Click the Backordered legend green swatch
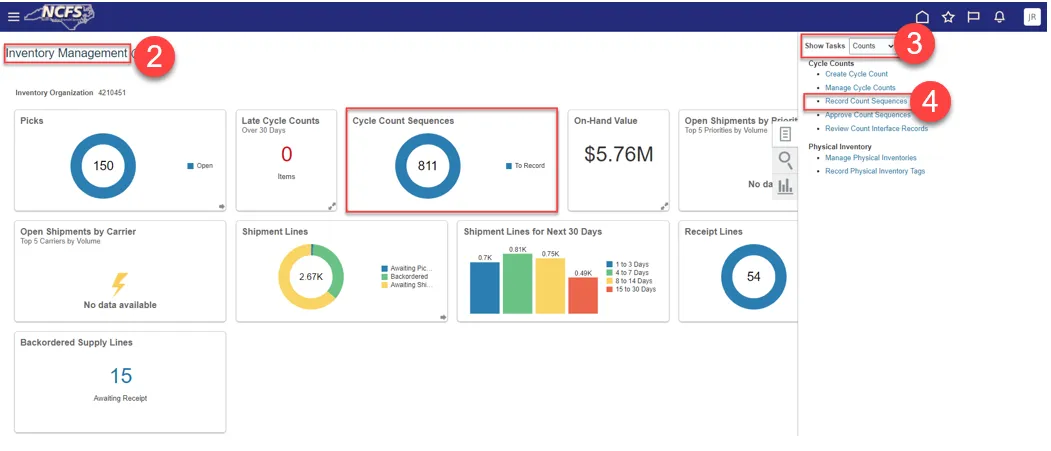The image size is (1051, 451). [x=384, y=277]
